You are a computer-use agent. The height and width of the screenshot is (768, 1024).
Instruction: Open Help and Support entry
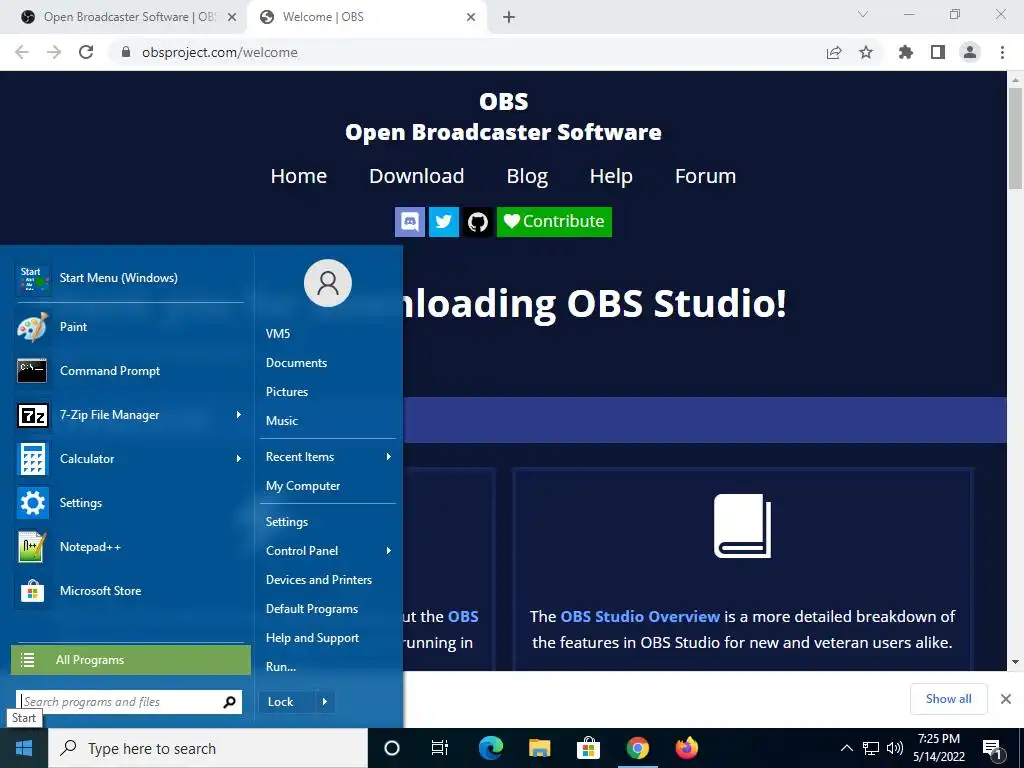(x=312, y=638)
